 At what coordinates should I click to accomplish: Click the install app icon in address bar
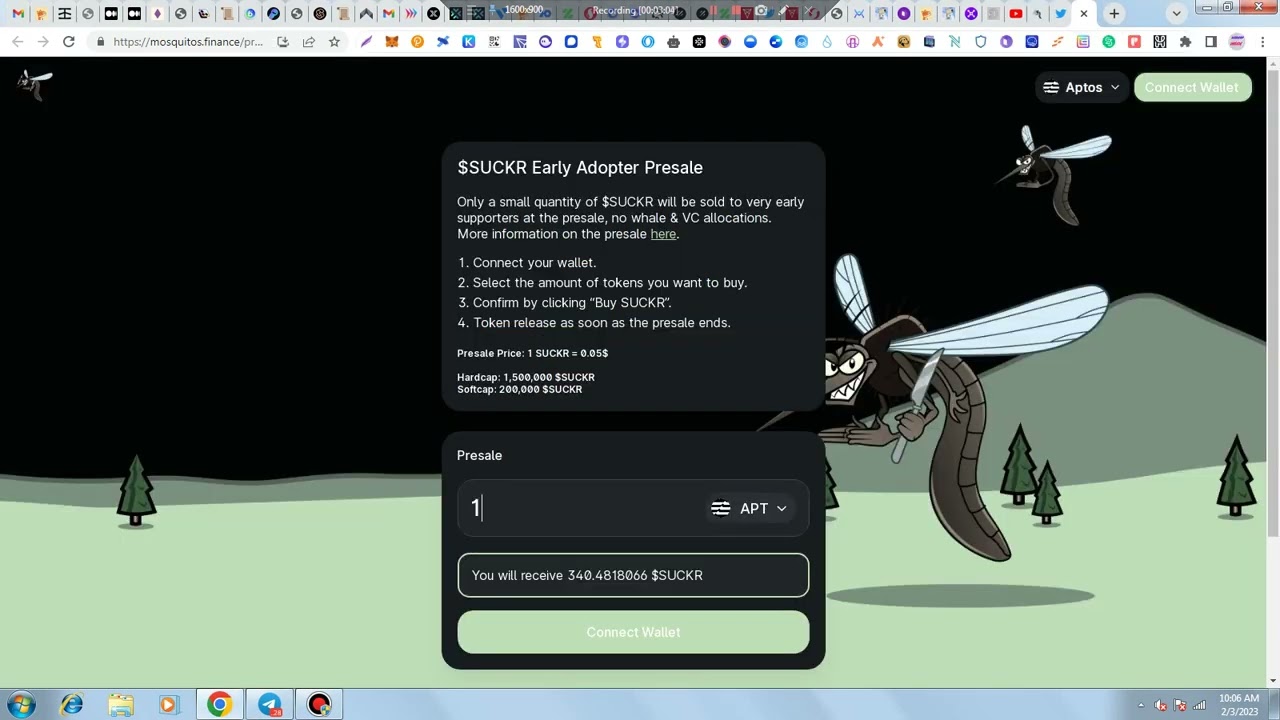[x=283, y=42]
